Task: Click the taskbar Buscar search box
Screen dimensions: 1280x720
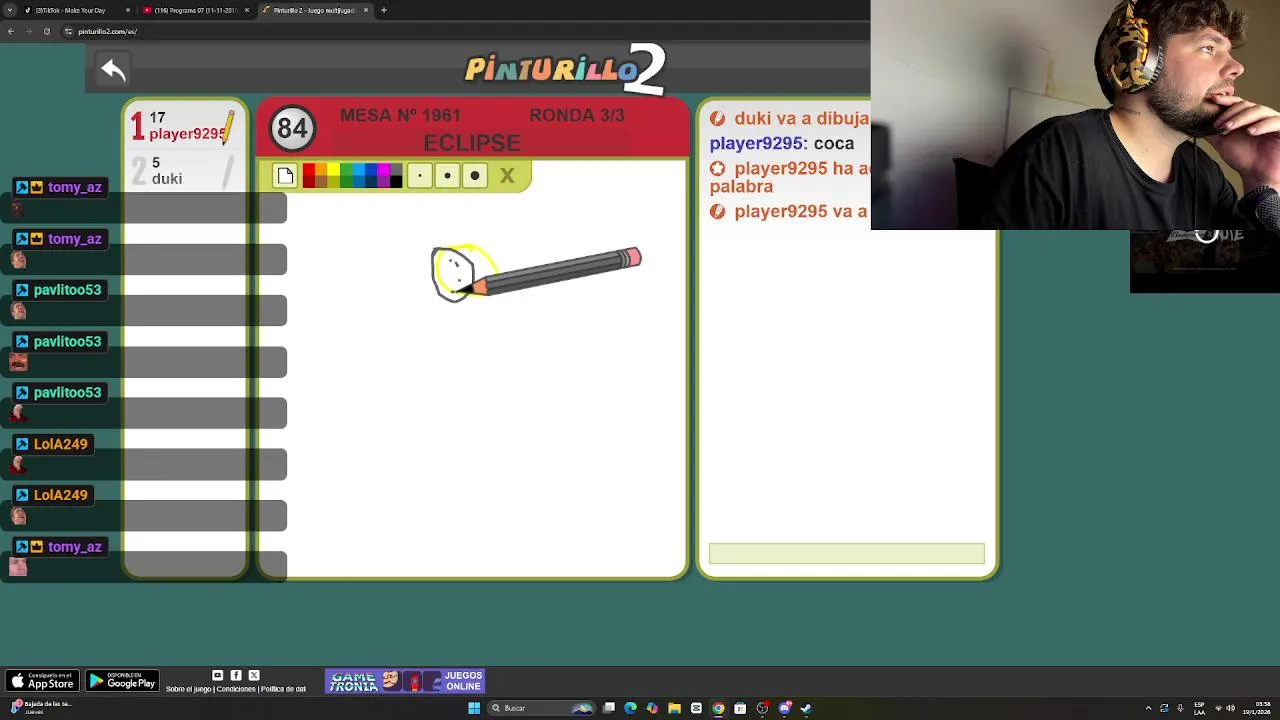Action: pos(541,708)
